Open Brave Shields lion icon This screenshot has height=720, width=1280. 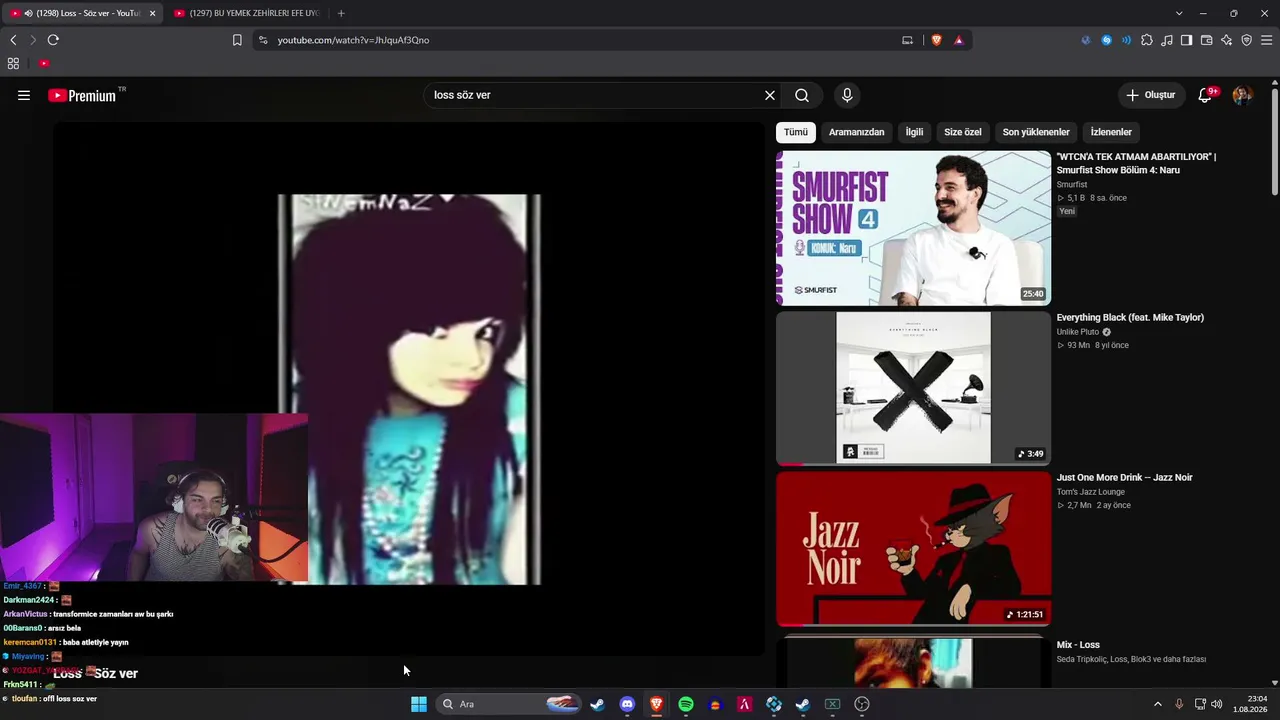(936, 40)
